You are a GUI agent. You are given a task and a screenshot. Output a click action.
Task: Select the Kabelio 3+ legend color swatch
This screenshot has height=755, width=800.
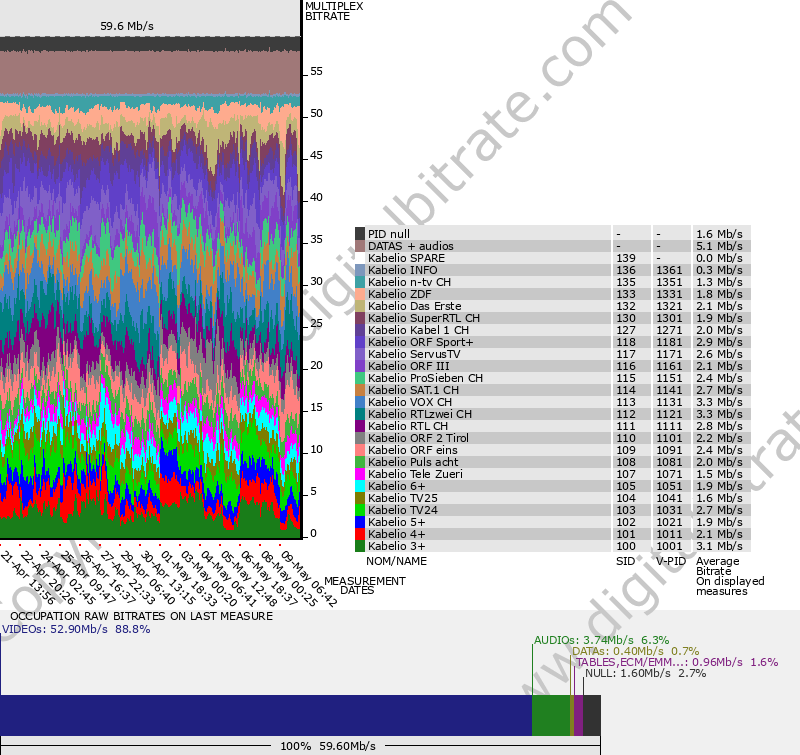point(360,546)
